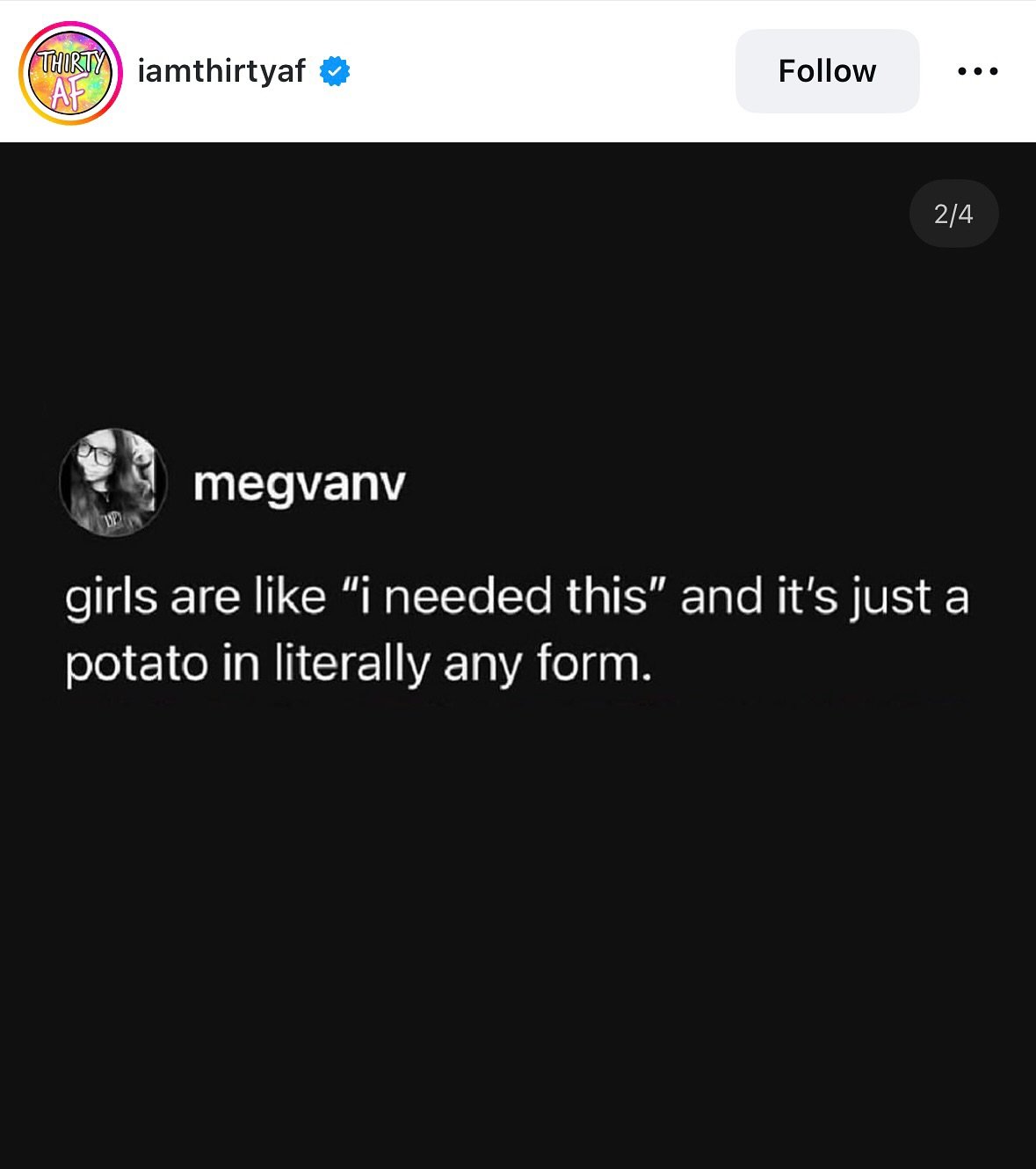Viewport: 1036px width, 1169px height.
Task: Click the word 'THIRTY' in the profile logo
Action: [70, 62]
